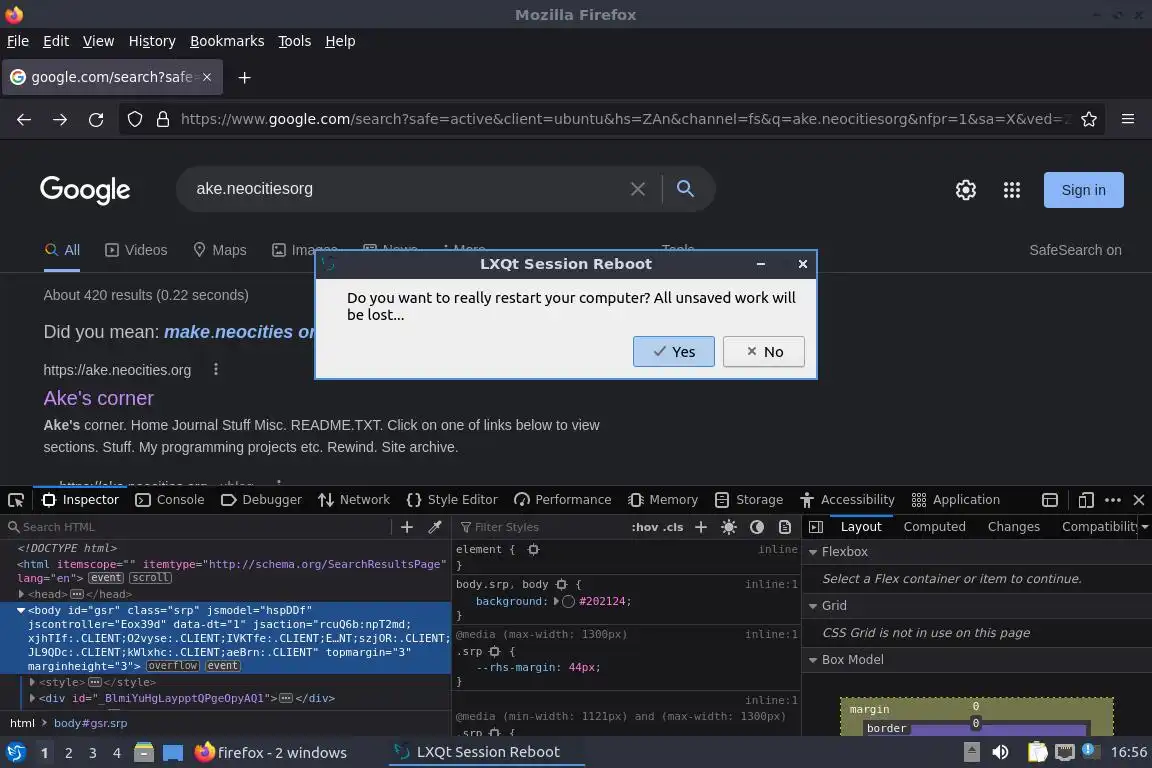
Task: Toggle the overflow badge on body
Action: (173, 666)
